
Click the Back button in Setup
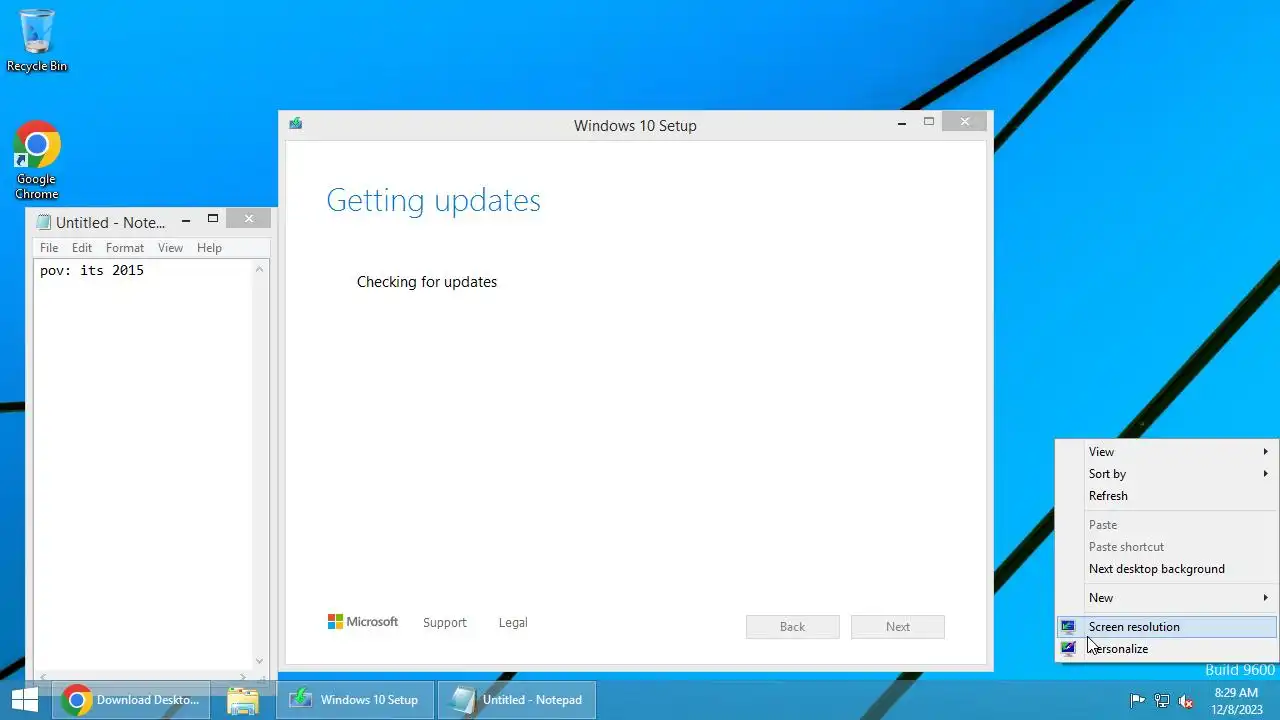(792, 627)
